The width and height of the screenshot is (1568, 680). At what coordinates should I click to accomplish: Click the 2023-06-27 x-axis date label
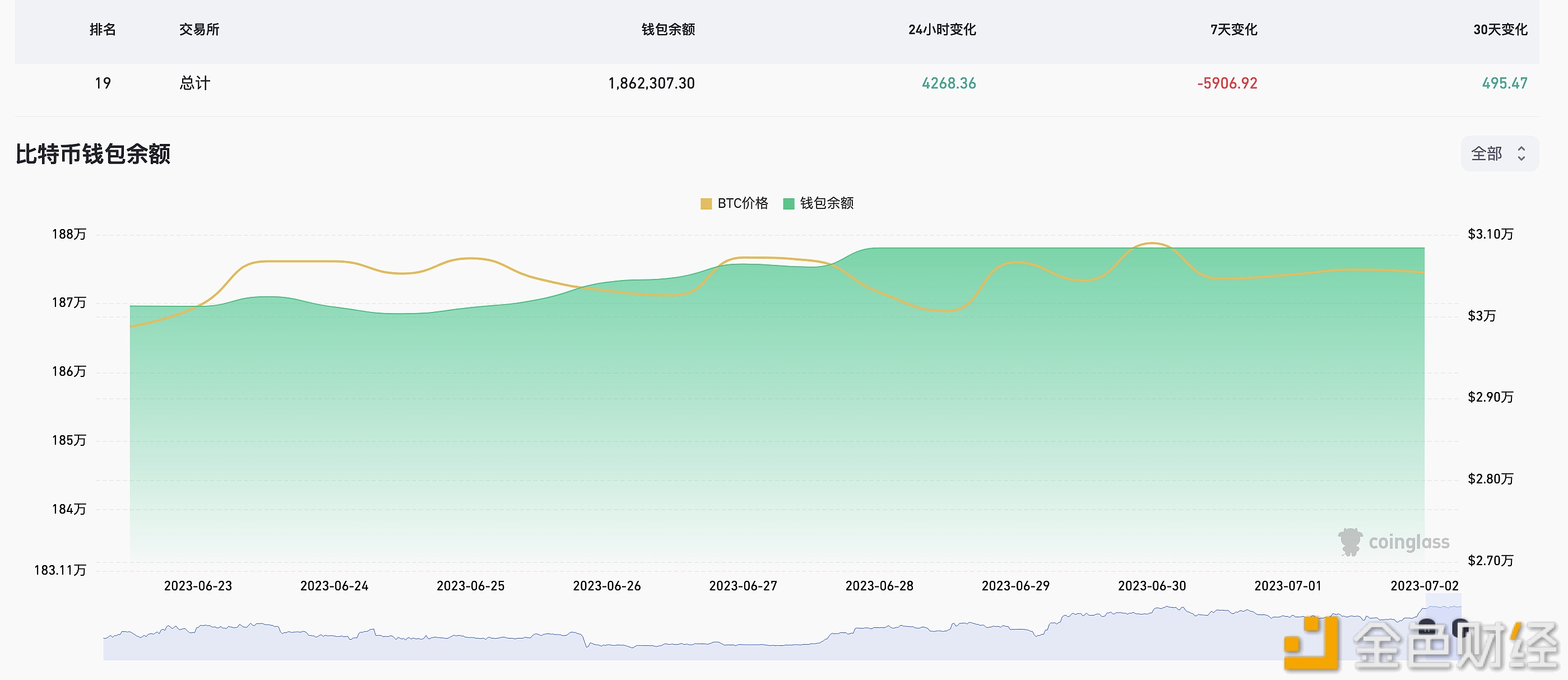click(x=743, y=586)
